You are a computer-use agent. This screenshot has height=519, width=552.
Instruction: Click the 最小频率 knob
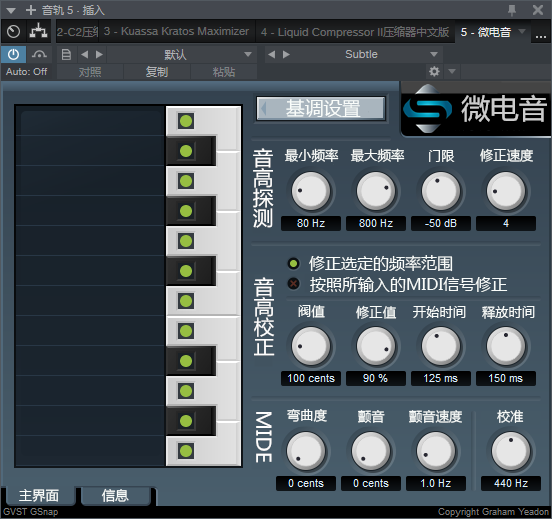(311, 191)
